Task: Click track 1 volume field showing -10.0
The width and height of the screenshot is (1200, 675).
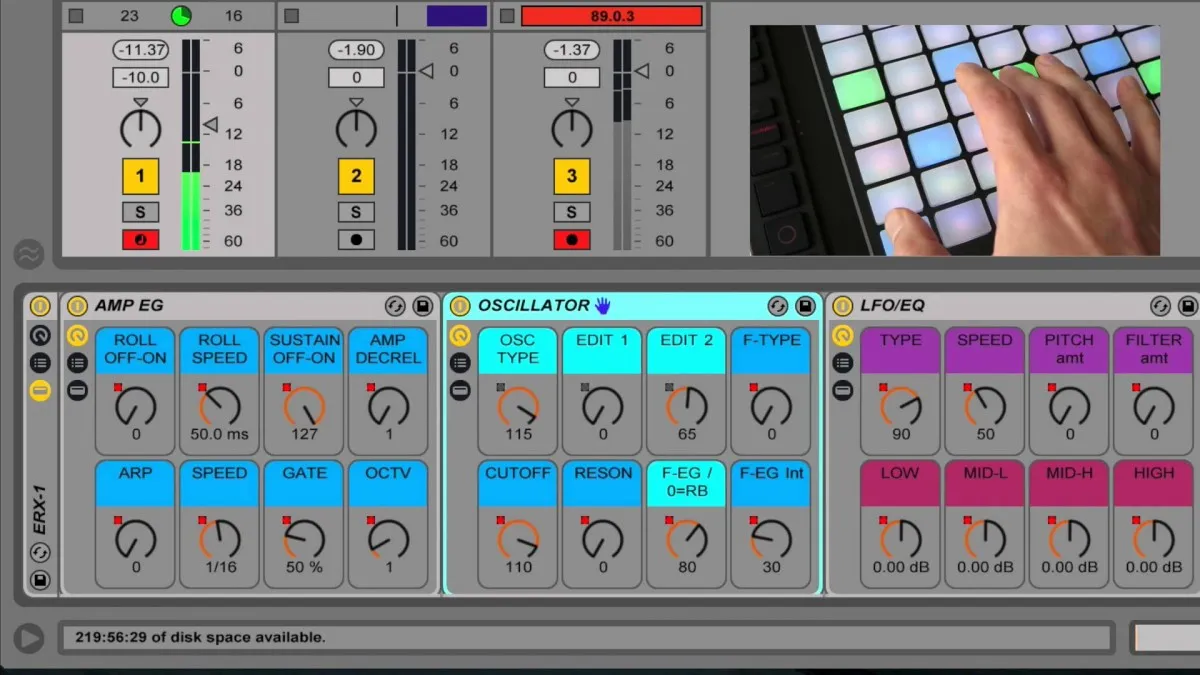Action: pos(141,77)
